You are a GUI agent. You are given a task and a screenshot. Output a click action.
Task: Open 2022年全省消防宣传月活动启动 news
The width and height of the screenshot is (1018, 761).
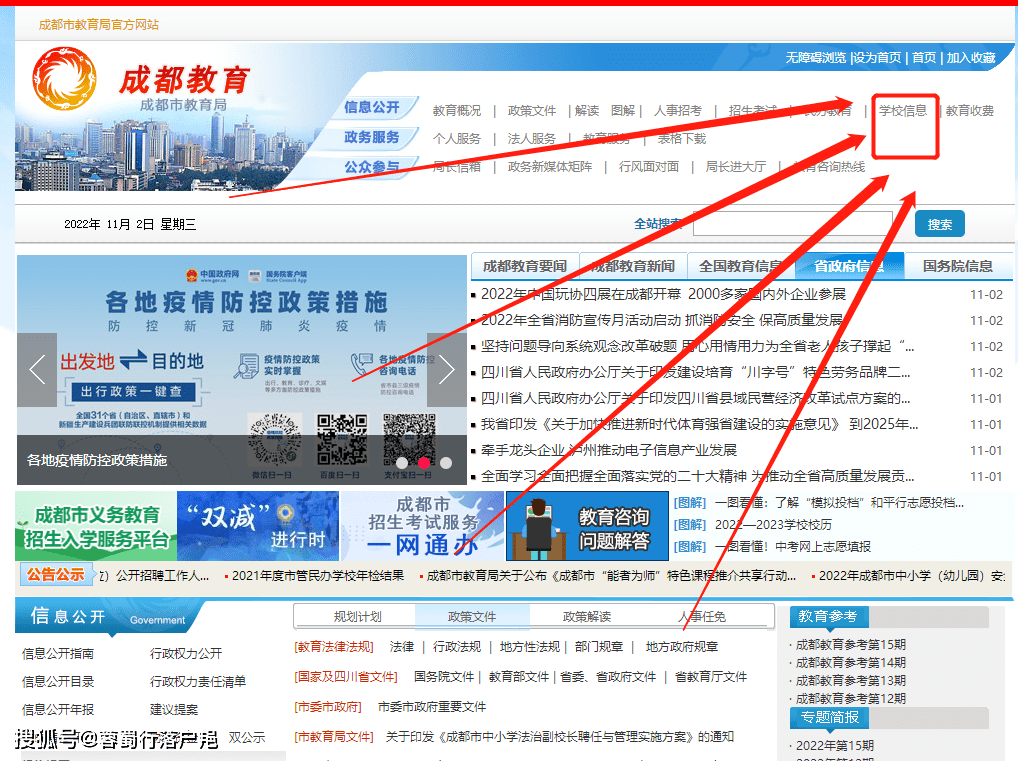(662, 320)
